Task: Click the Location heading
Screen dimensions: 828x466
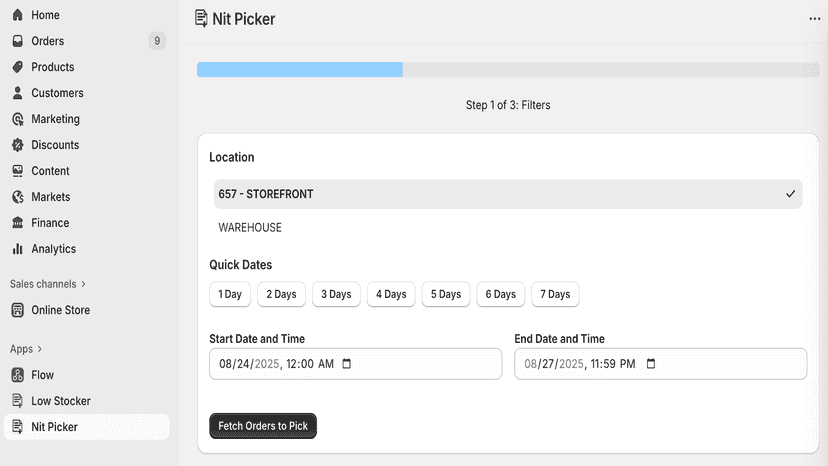Action: pos(232,157)
